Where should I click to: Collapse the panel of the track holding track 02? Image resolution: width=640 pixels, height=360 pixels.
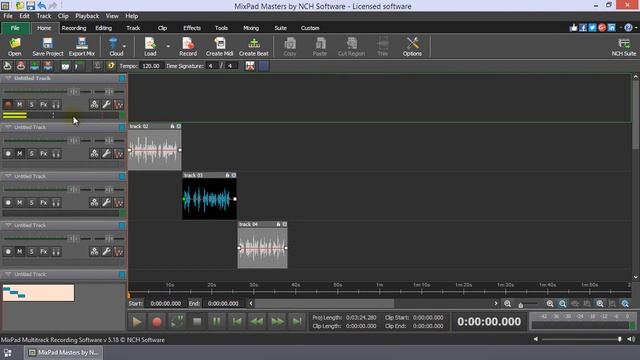click(8, 127)
